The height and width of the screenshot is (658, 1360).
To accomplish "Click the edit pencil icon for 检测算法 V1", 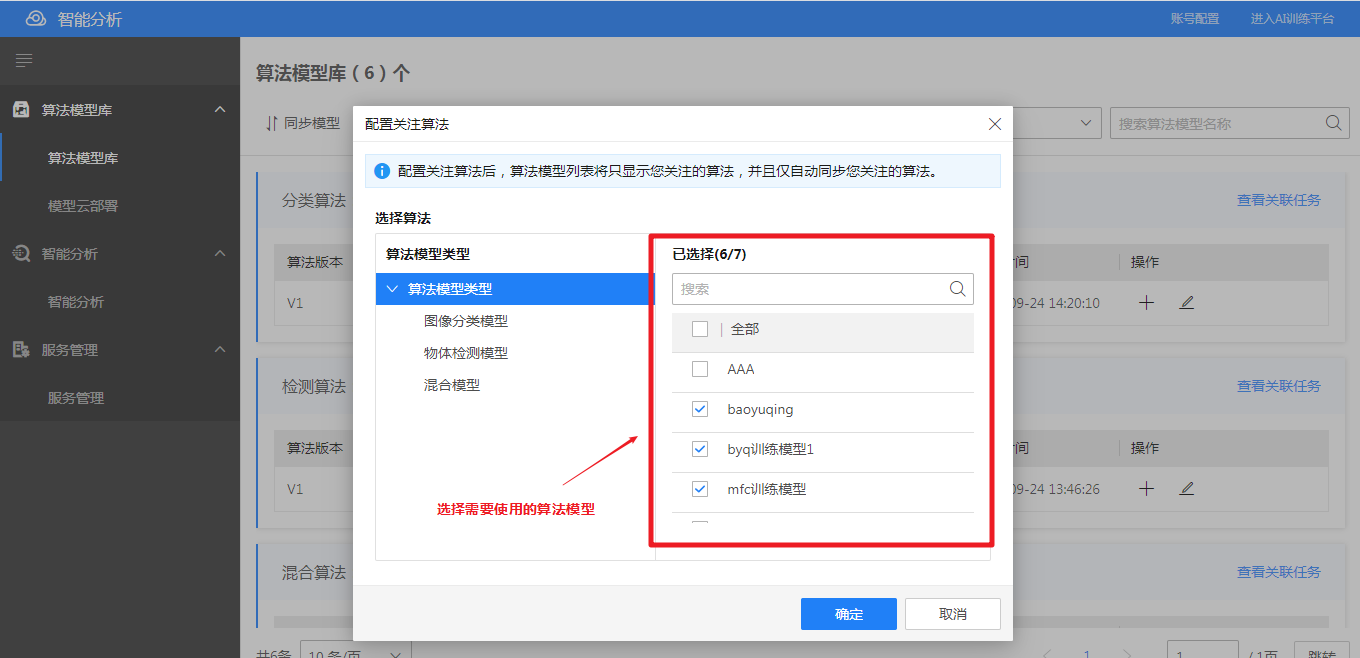I will pyautogui.click(x=1186, y=489).
